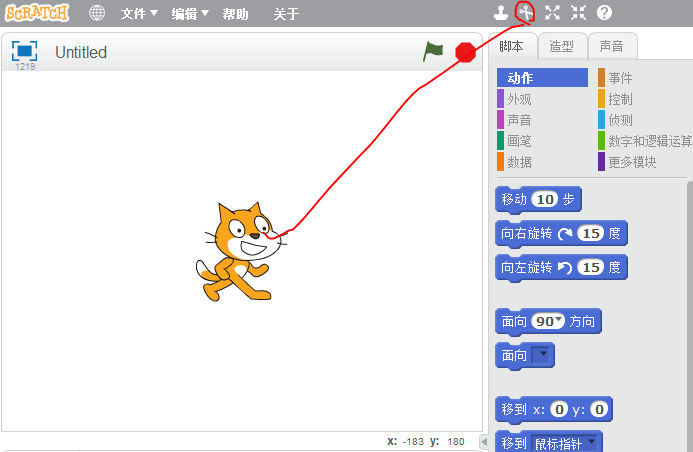
Task: Start project with the green flag
Action: [433, 51]
